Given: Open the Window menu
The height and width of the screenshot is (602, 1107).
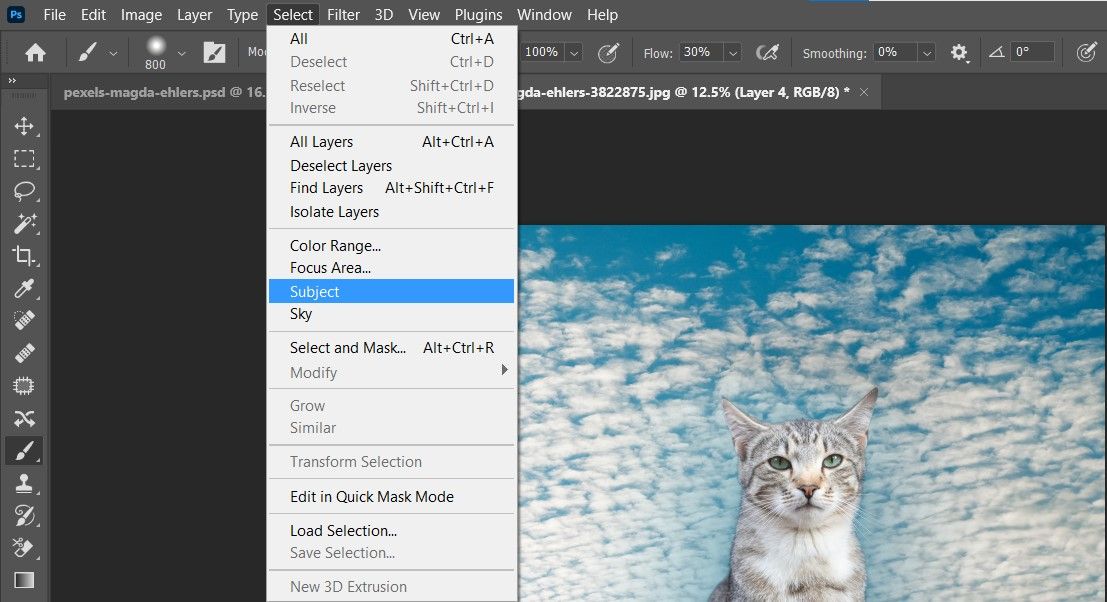Looking at the screenshot, I should click(544, 15).
